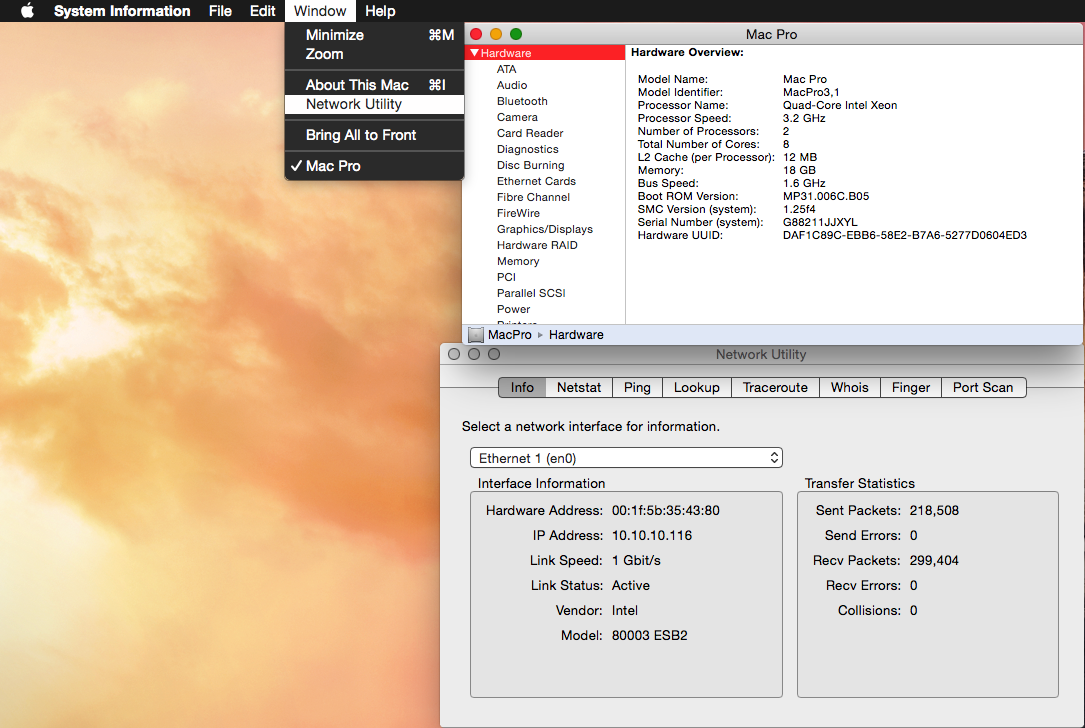Click Memory value 18 GB
1085x728 pixels.
(799, 170)
